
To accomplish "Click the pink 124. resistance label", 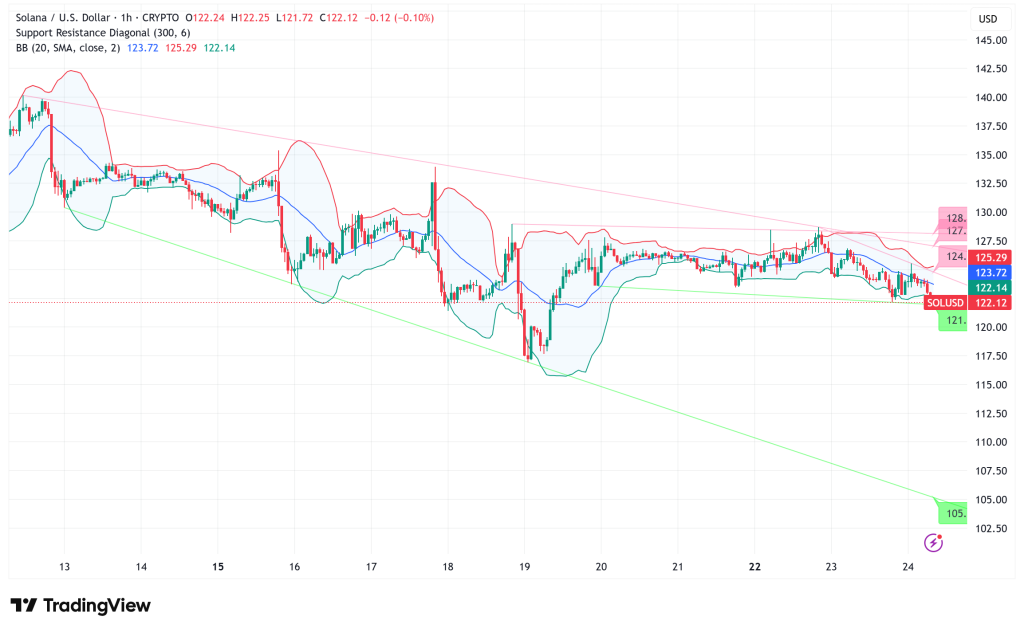I will coord(955,257).
